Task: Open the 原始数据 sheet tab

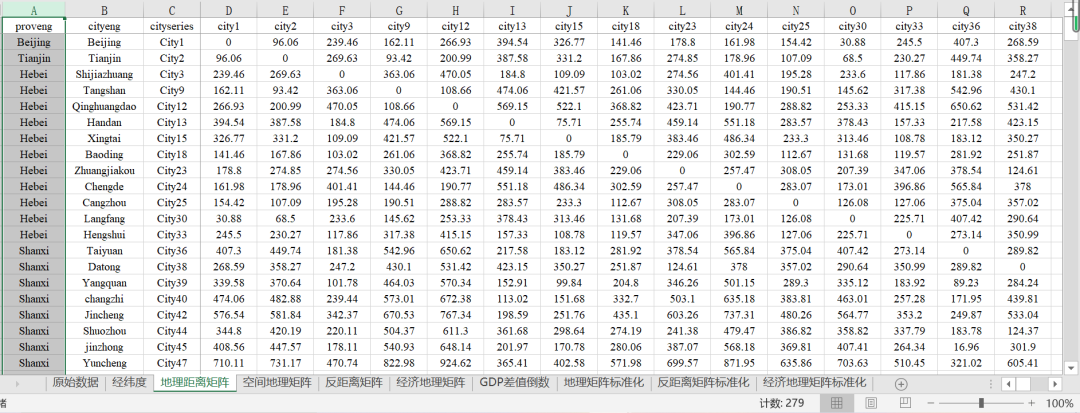Action: 76,383
